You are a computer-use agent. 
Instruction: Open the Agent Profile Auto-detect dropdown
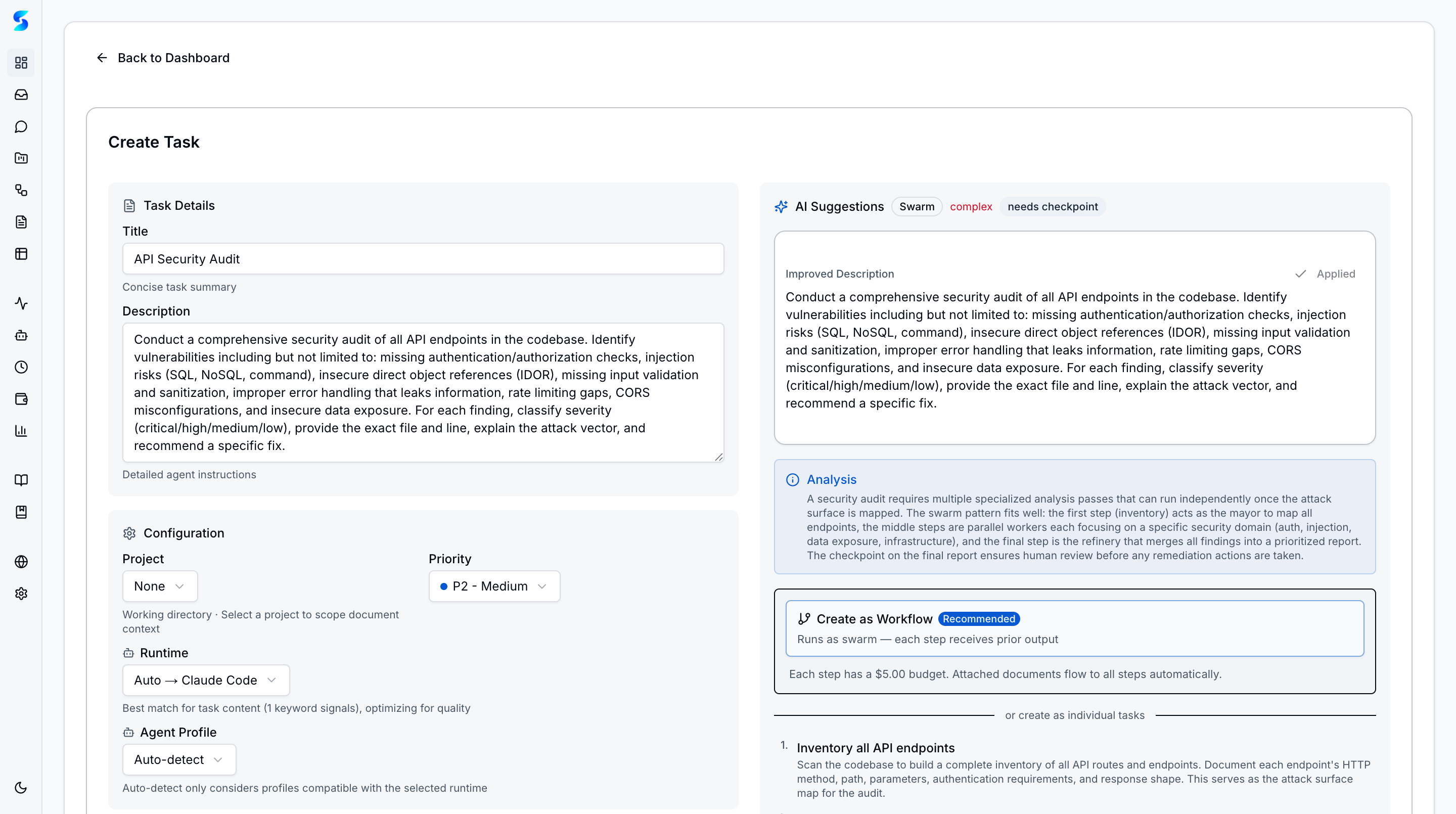tap(178, 759)
